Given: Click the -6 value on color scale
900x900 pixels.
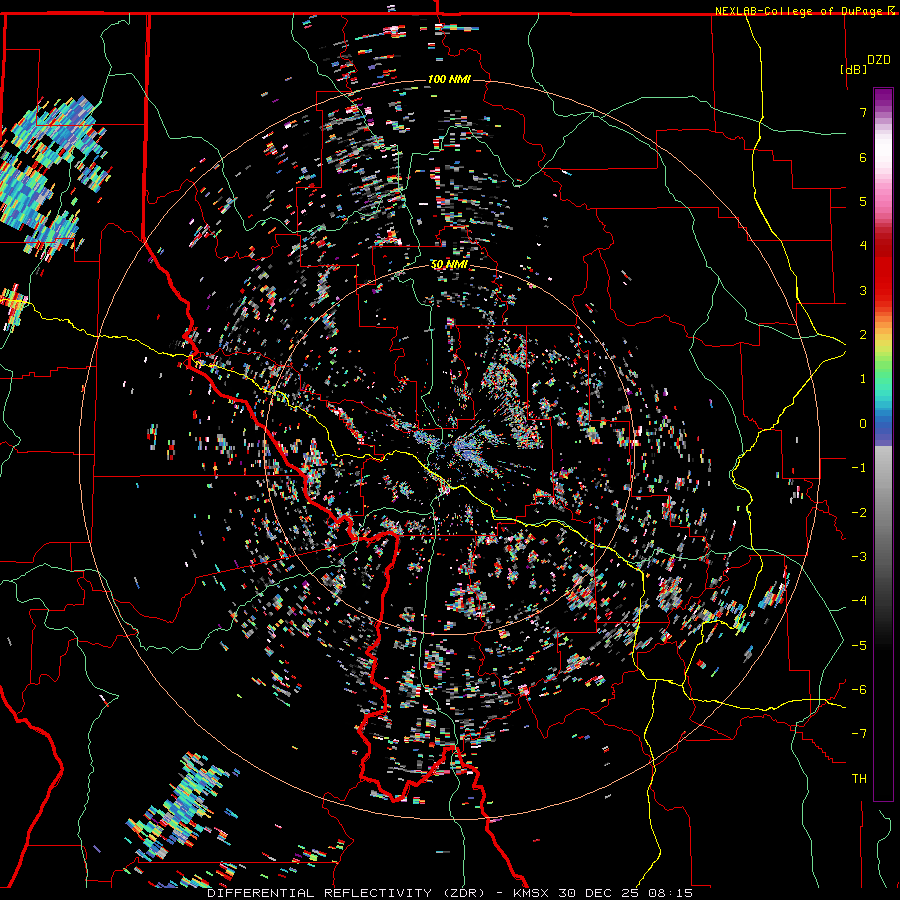Looking at the screenshot, I should click(859, 690).
